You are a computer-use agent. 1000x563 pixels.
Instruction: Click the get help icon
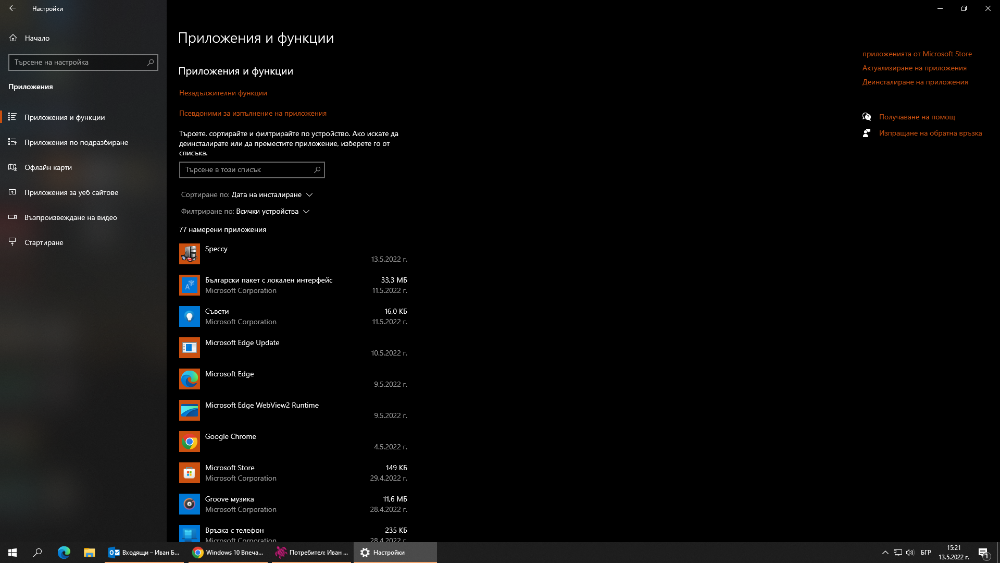point(867,117)
